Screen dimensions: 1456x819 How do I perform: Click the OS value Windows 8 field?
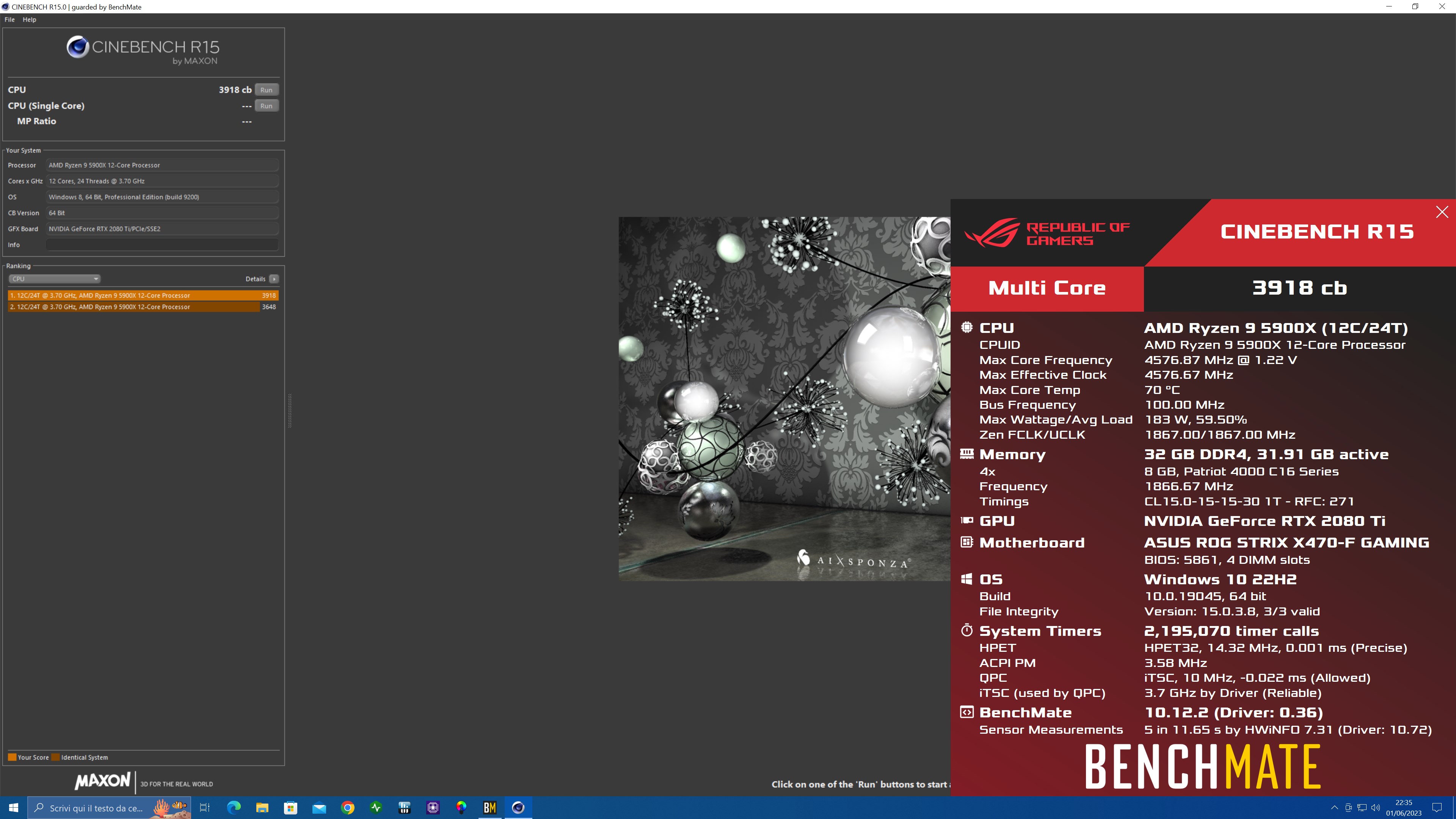coord(162,197)
